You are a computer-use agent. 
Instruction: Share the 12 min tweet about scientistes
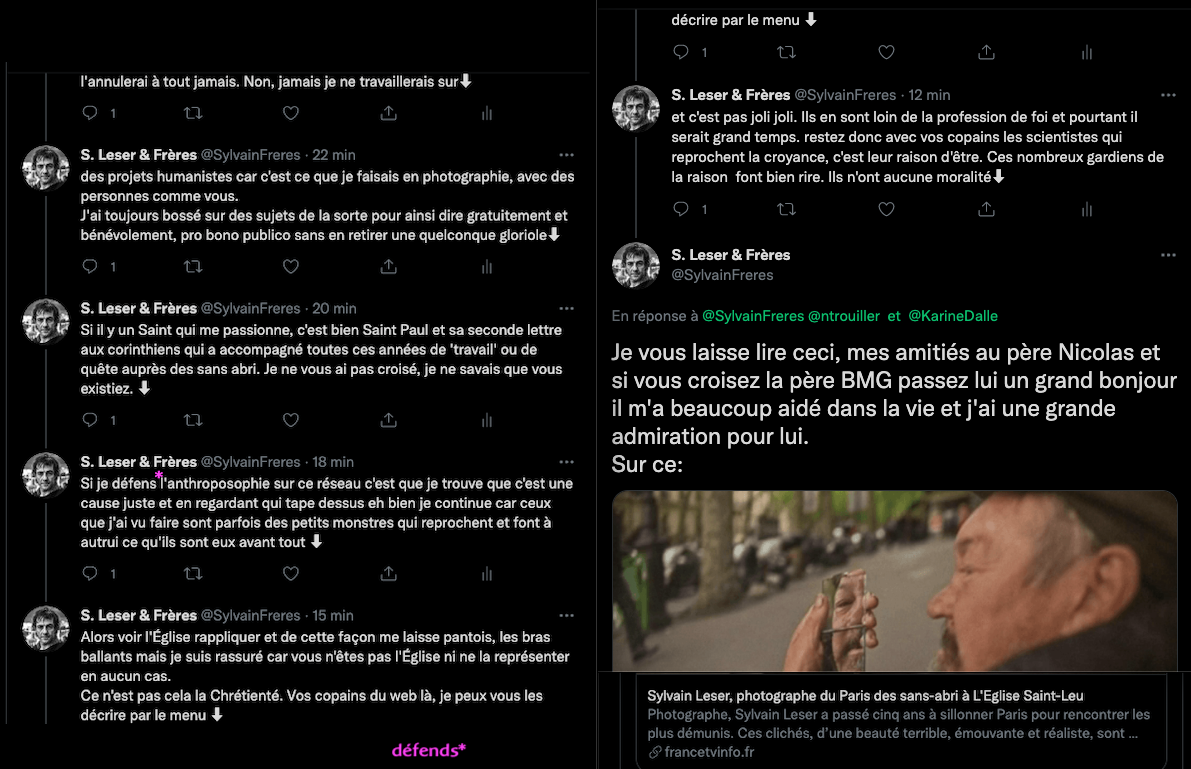click(987, 209)
